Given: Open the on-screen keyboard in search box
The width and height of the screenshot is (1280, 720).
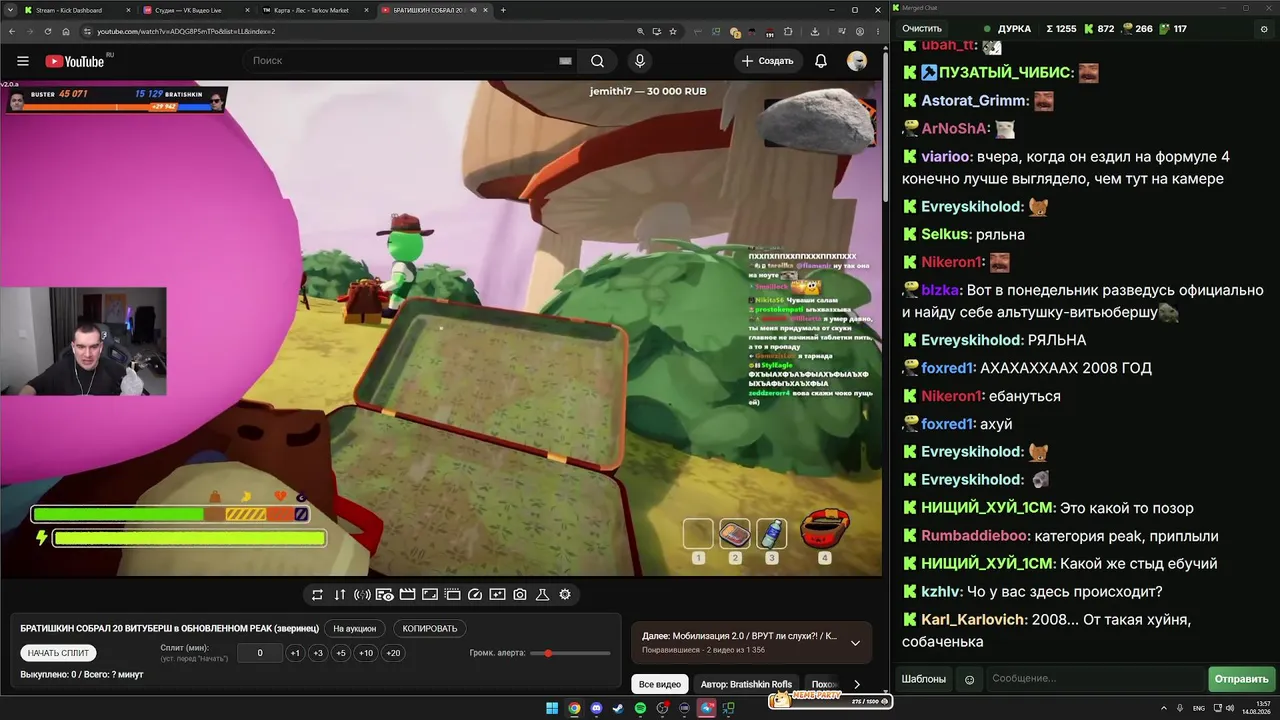Looking at the screenshot, I should click(565, 61).
